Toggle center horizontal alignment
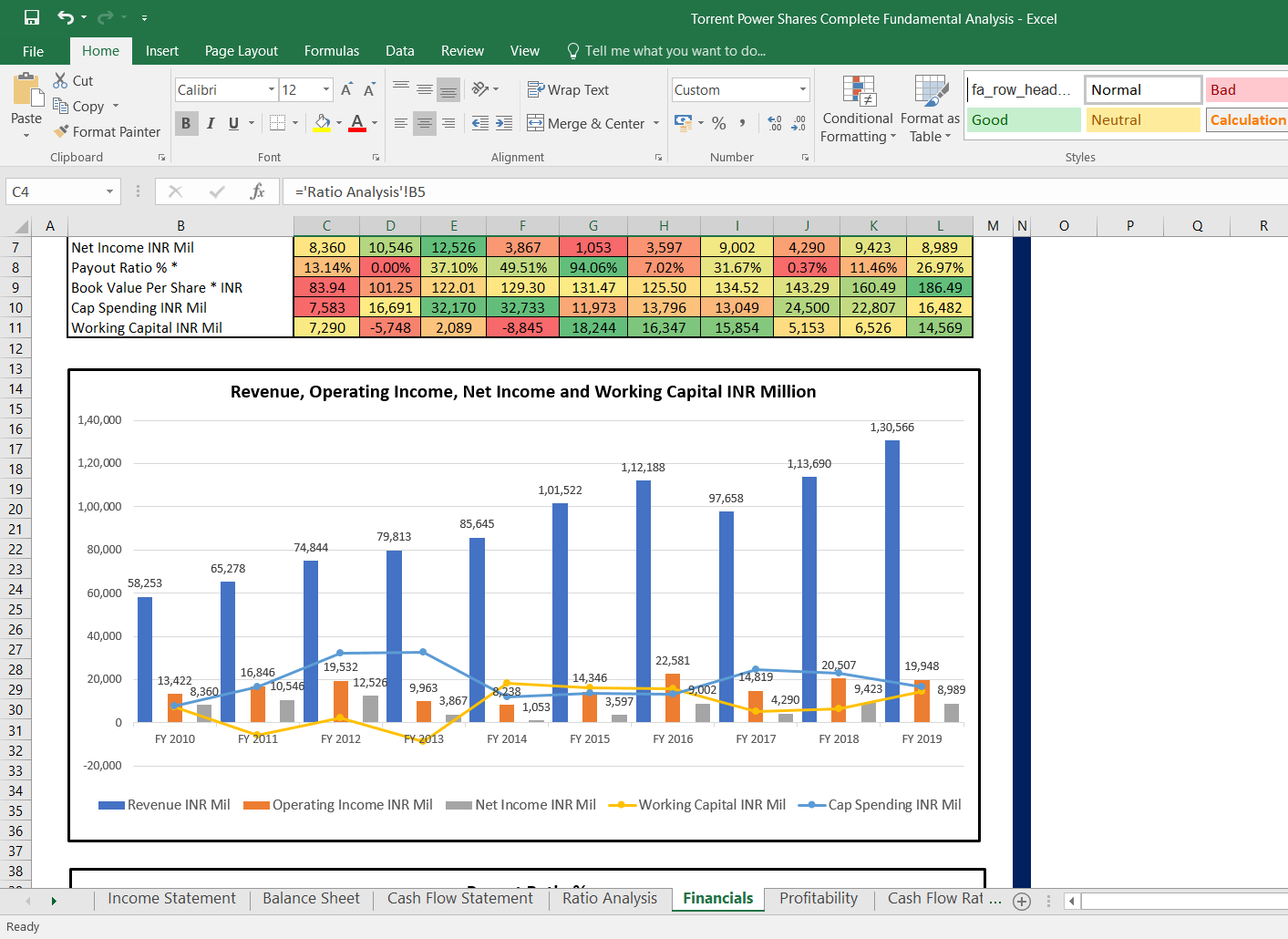The image size is (1288, 939). click(425, 123)
